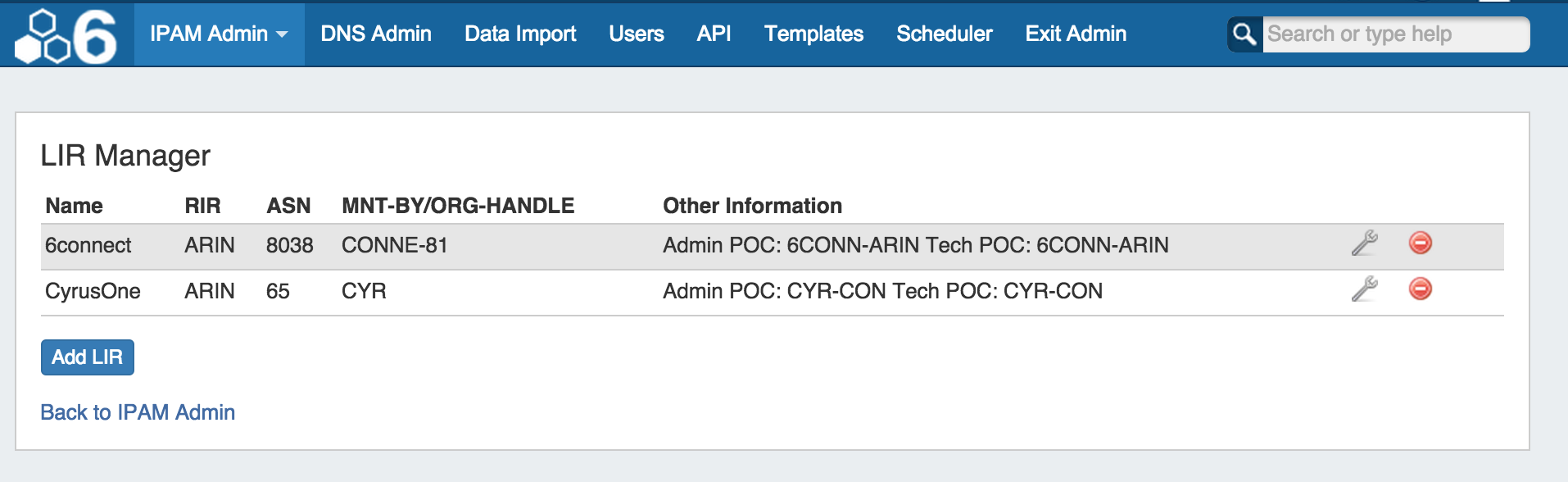Expand the IPAM Admin dropdown menu

pos(219,34)
